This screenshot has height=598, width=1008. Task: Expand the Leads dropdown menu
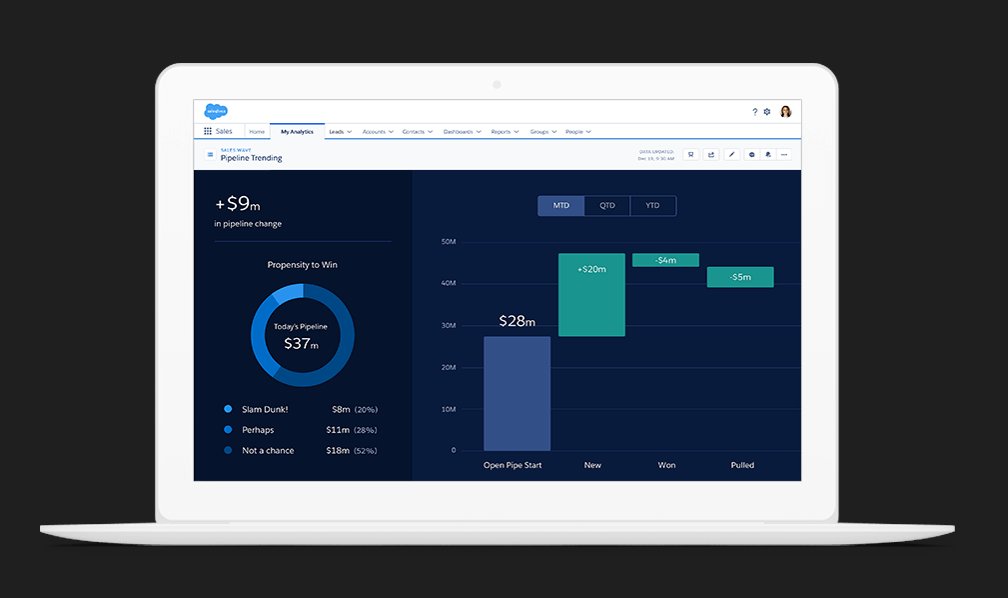[340, 131]
